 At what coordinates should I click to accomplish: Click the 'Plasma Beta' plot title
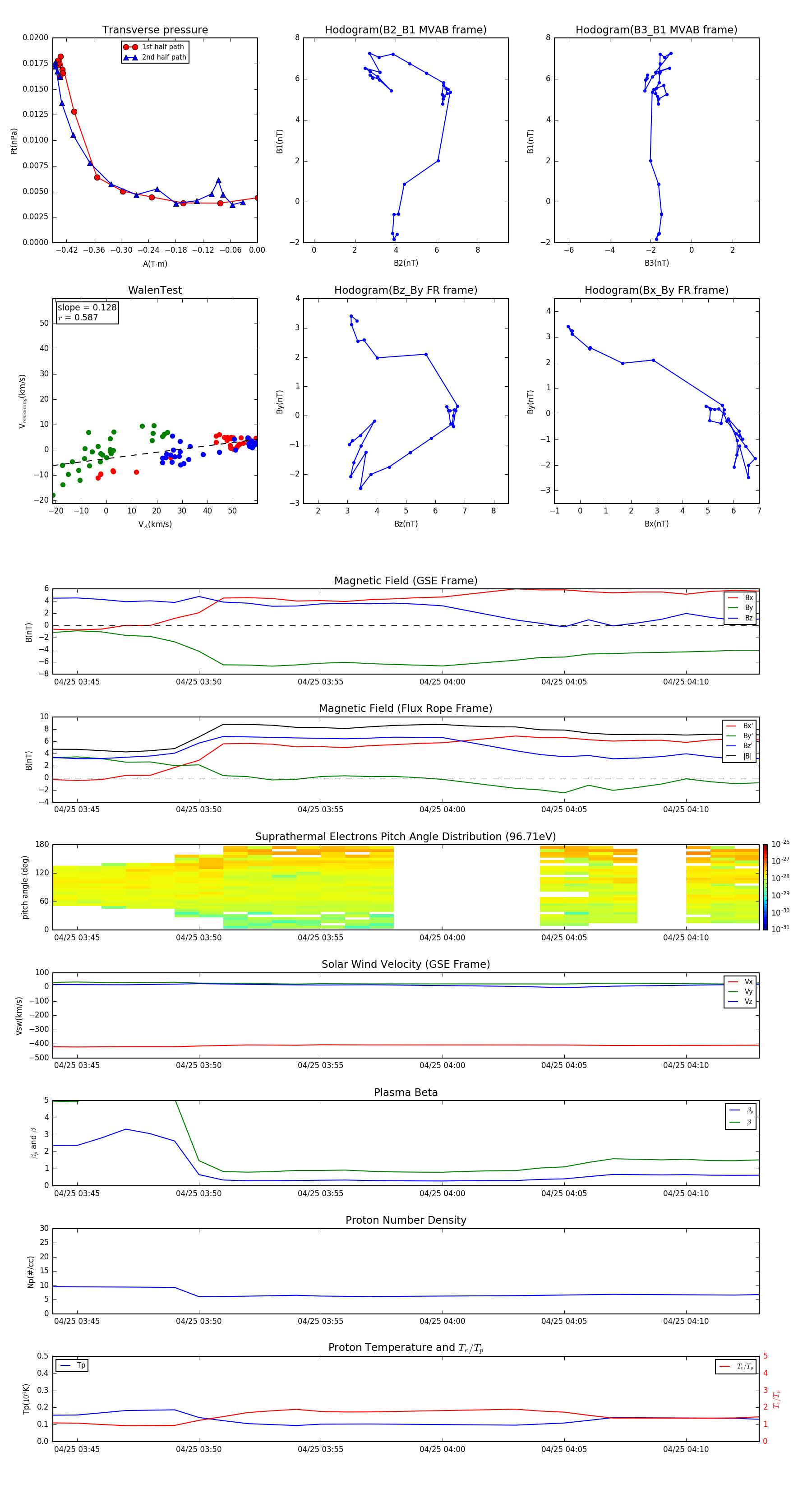[x=406, y=1092]
